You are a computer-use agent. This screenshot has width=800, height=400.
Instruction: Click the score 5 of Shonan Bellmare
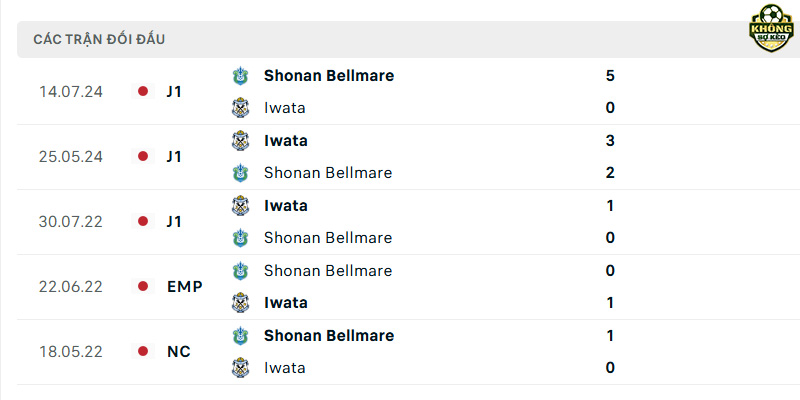(610, 76)
